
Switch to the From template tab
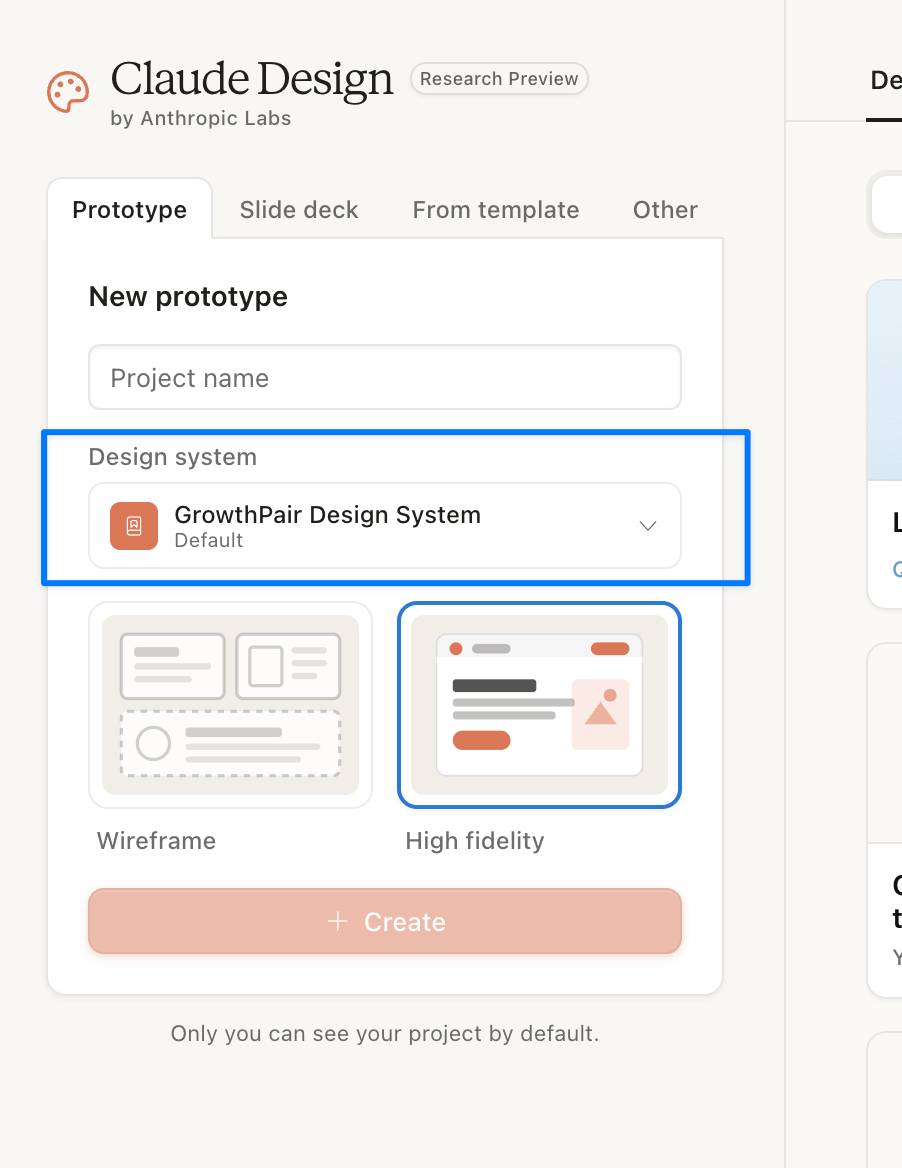tap(496, 210)
